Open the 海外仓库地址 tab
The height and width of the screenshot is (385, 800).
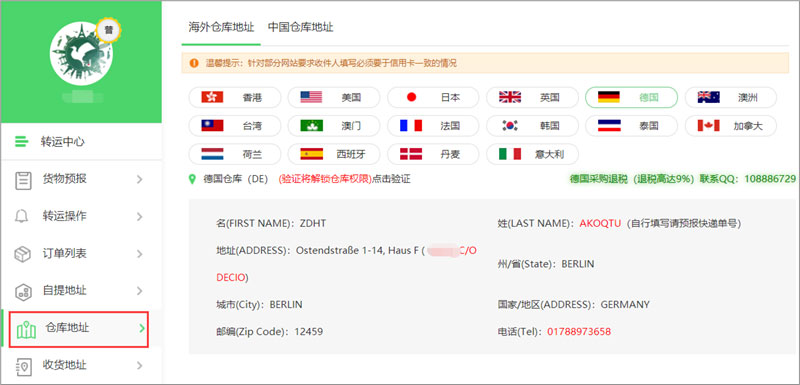tap(221, 27)
